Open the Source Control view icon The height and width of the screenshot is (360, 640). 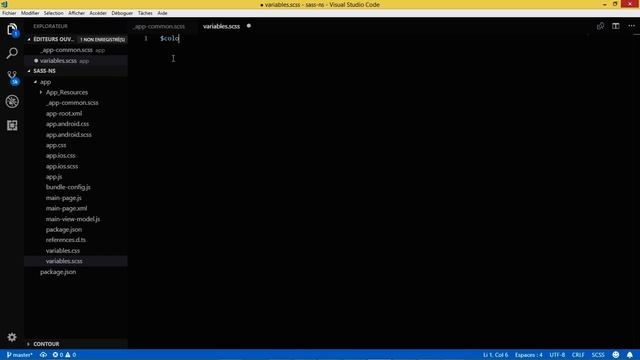[x=12, y=77]
